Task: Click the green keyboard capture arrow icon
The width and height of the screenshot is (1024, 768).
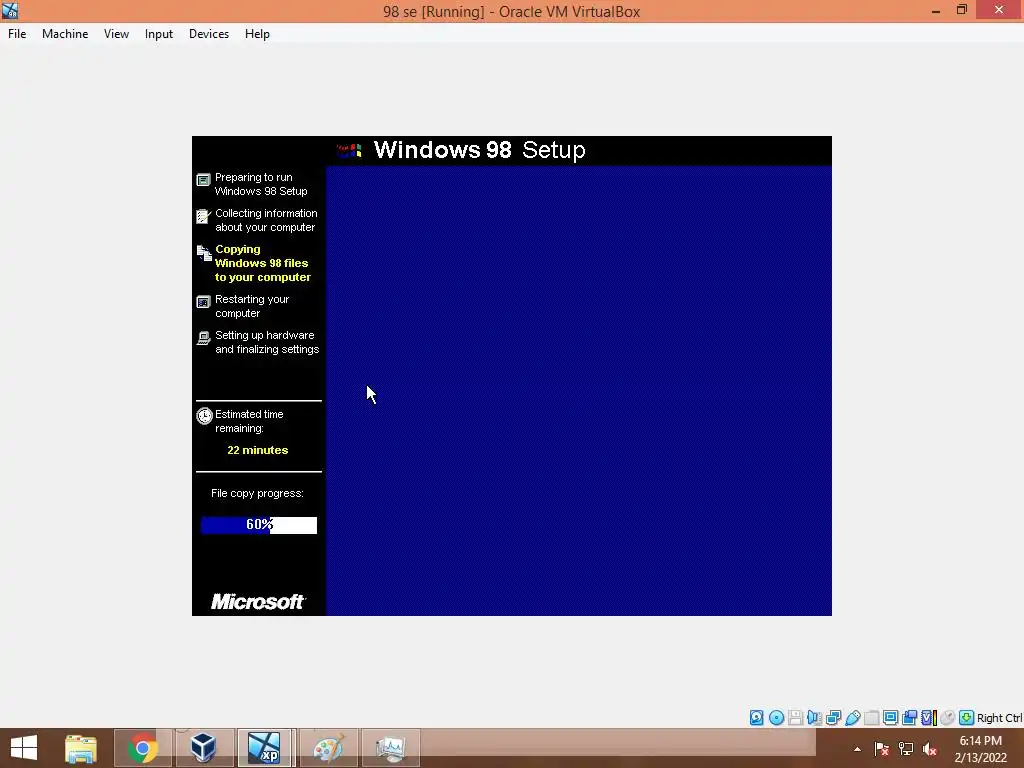Action: (967, 718)
